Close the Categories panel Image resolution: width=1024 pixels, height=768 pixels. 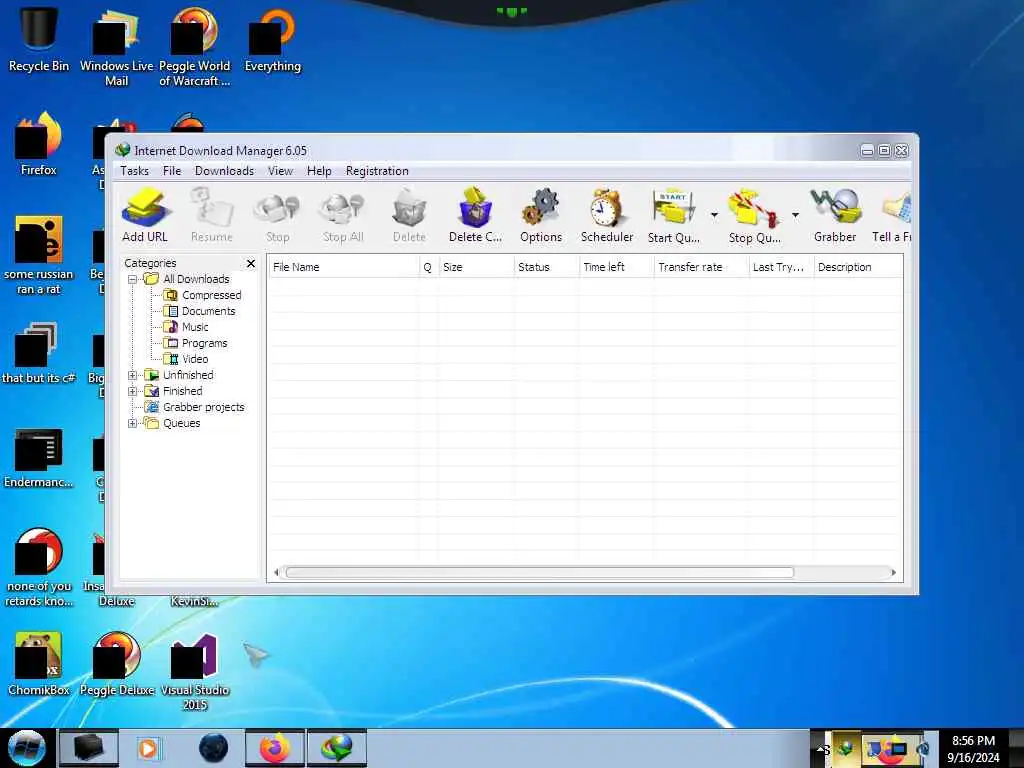(x=251, y=263)
